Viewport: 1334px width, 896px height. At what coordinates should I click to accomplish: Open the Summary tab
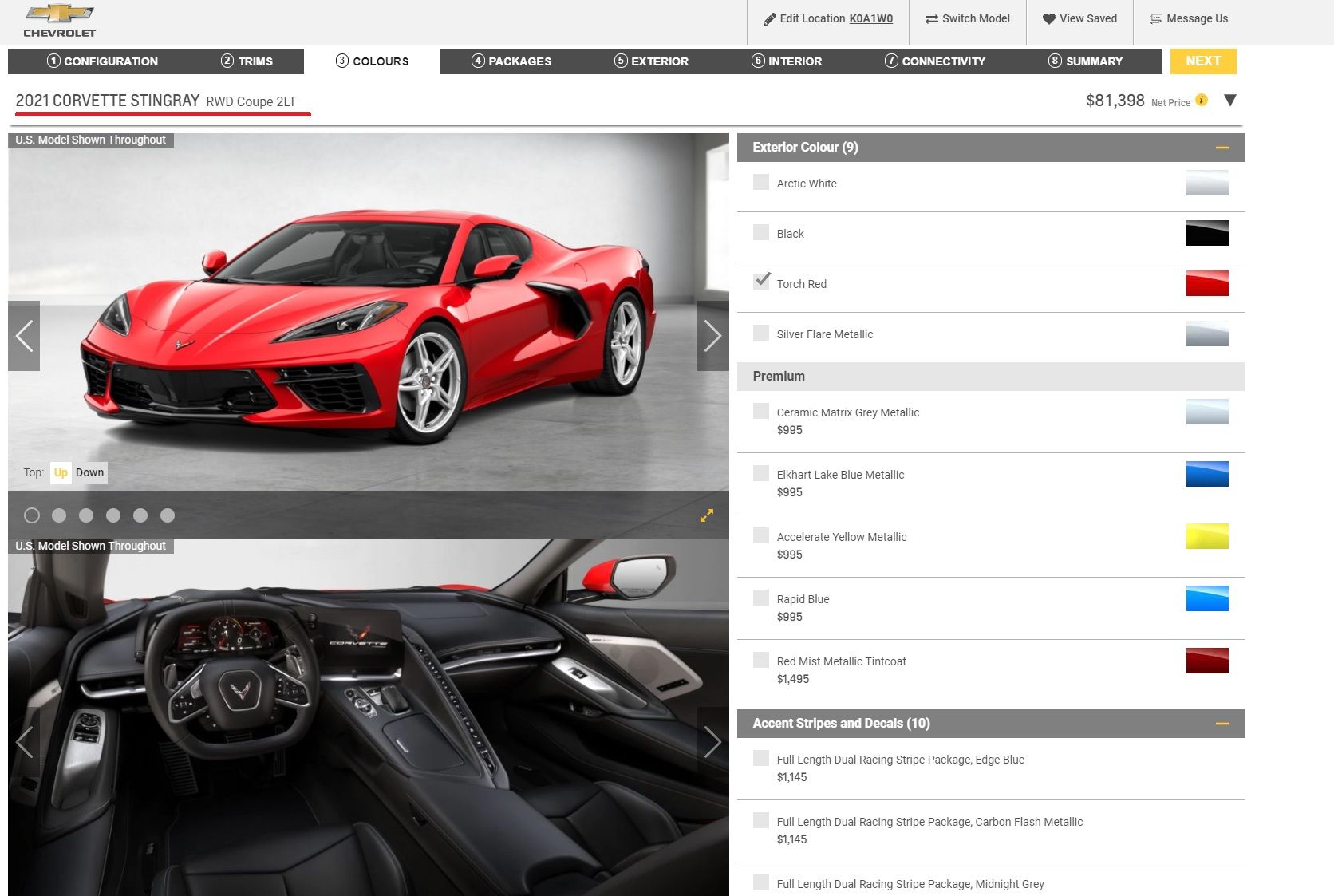[1085, 61]
